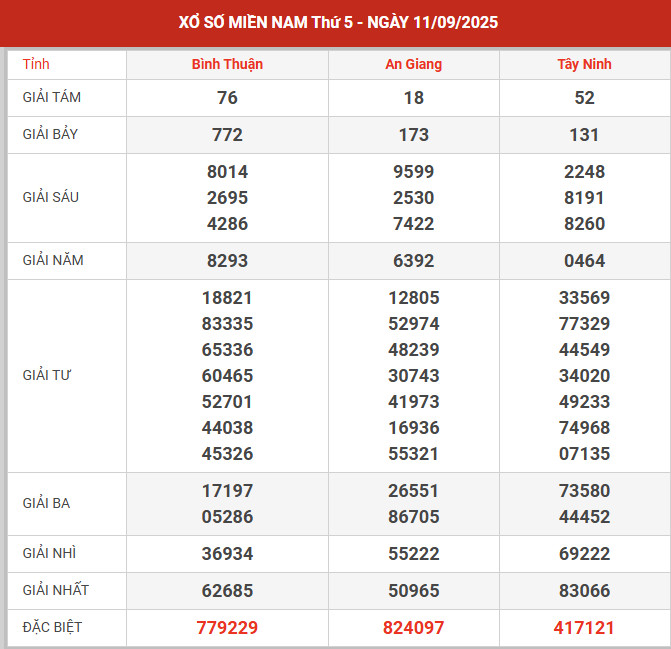Select An Giang special prize 824097
This screenshot has width=671, height=649.
(413, 628)
